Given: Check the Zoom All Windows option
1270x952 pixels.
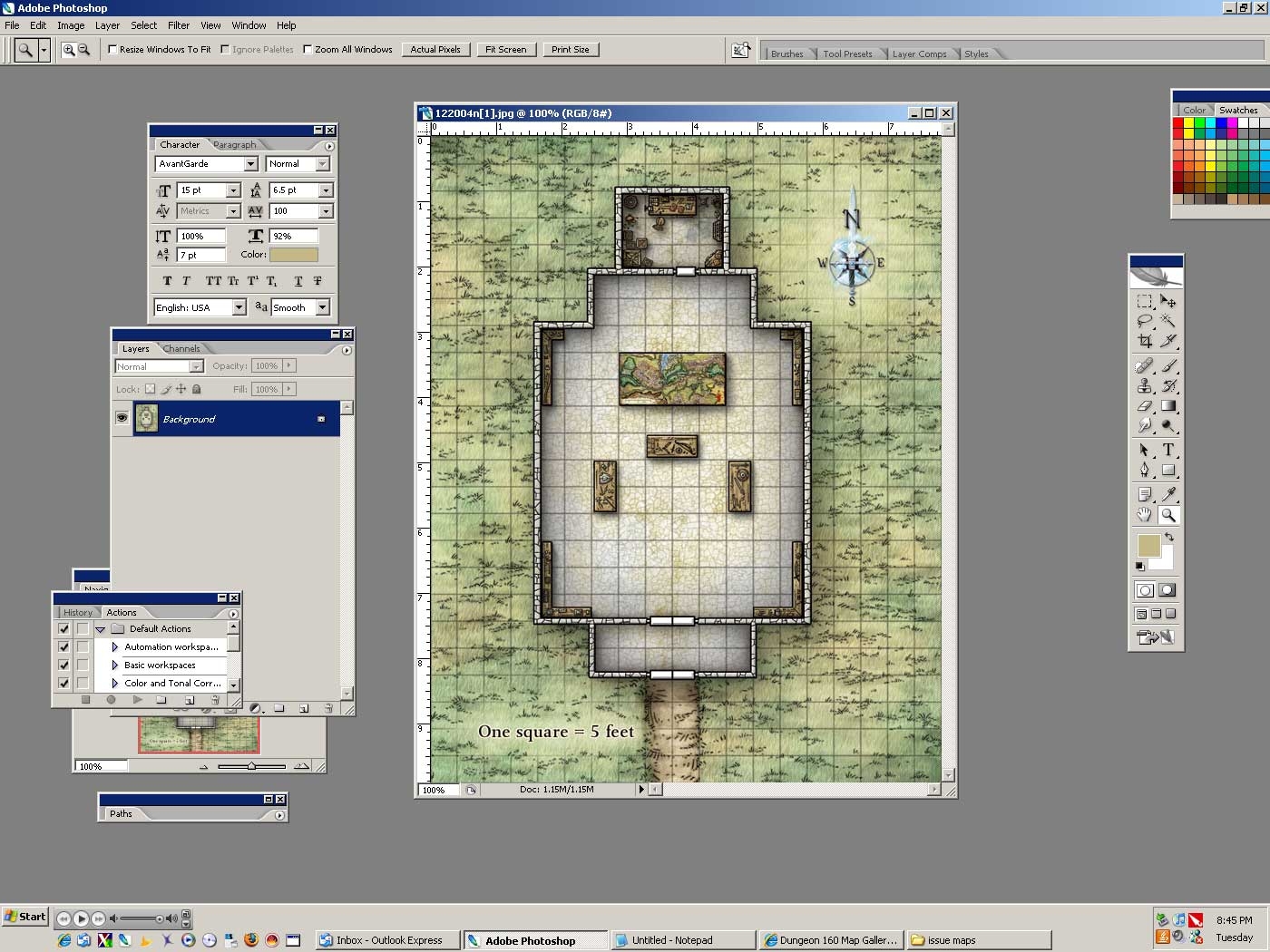Looking at the screenshot, I should [x=308, y=50].
